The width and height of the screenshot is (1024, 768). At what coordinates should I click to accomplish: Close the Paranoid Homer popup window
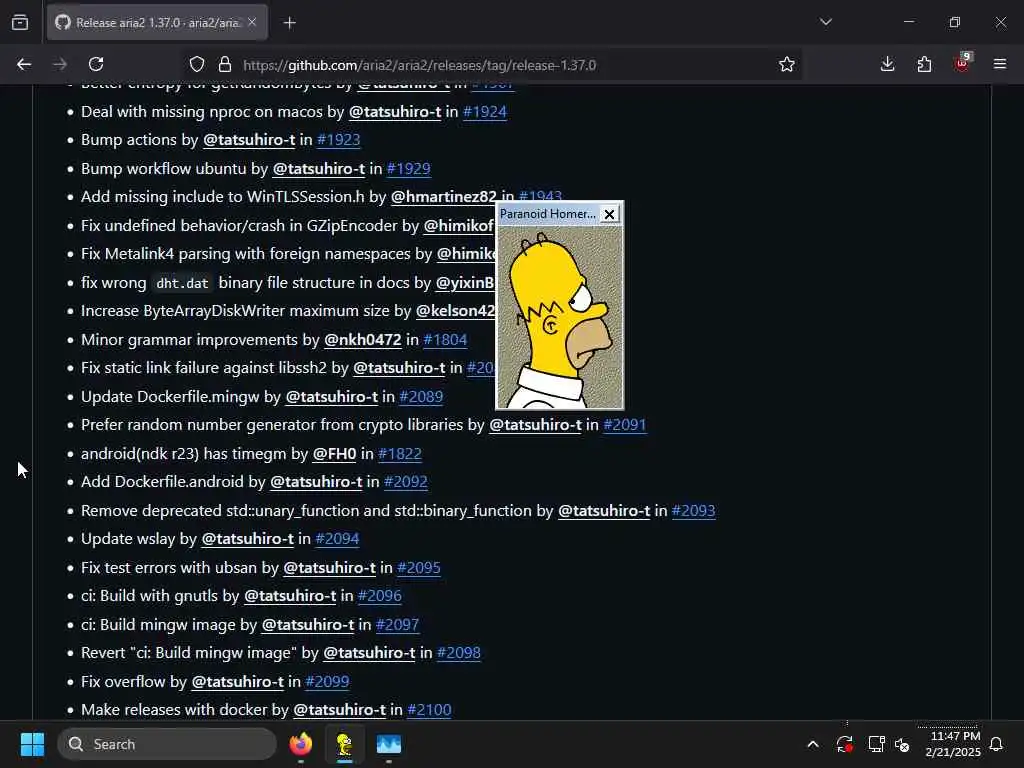(609, 214)
